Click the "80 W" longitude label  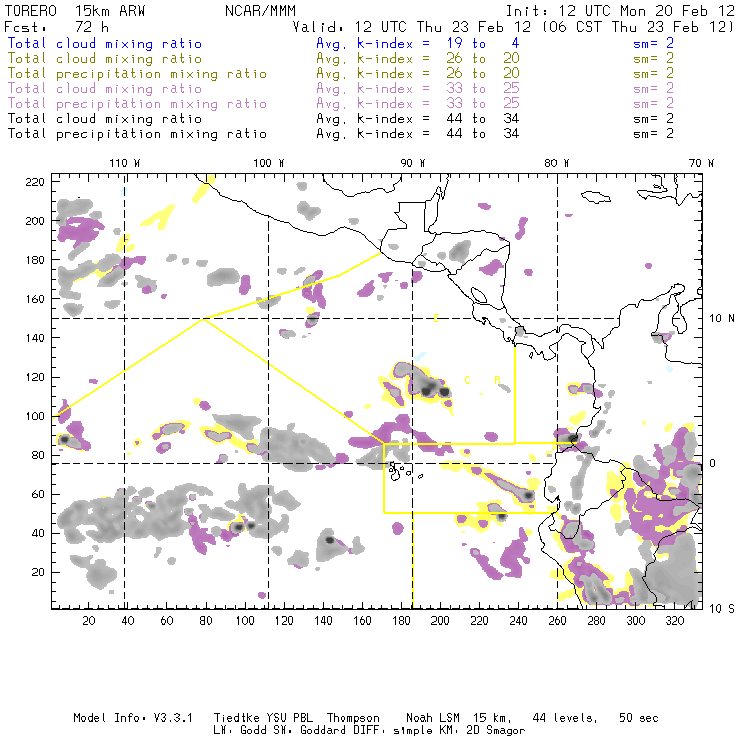click(556, 163)
